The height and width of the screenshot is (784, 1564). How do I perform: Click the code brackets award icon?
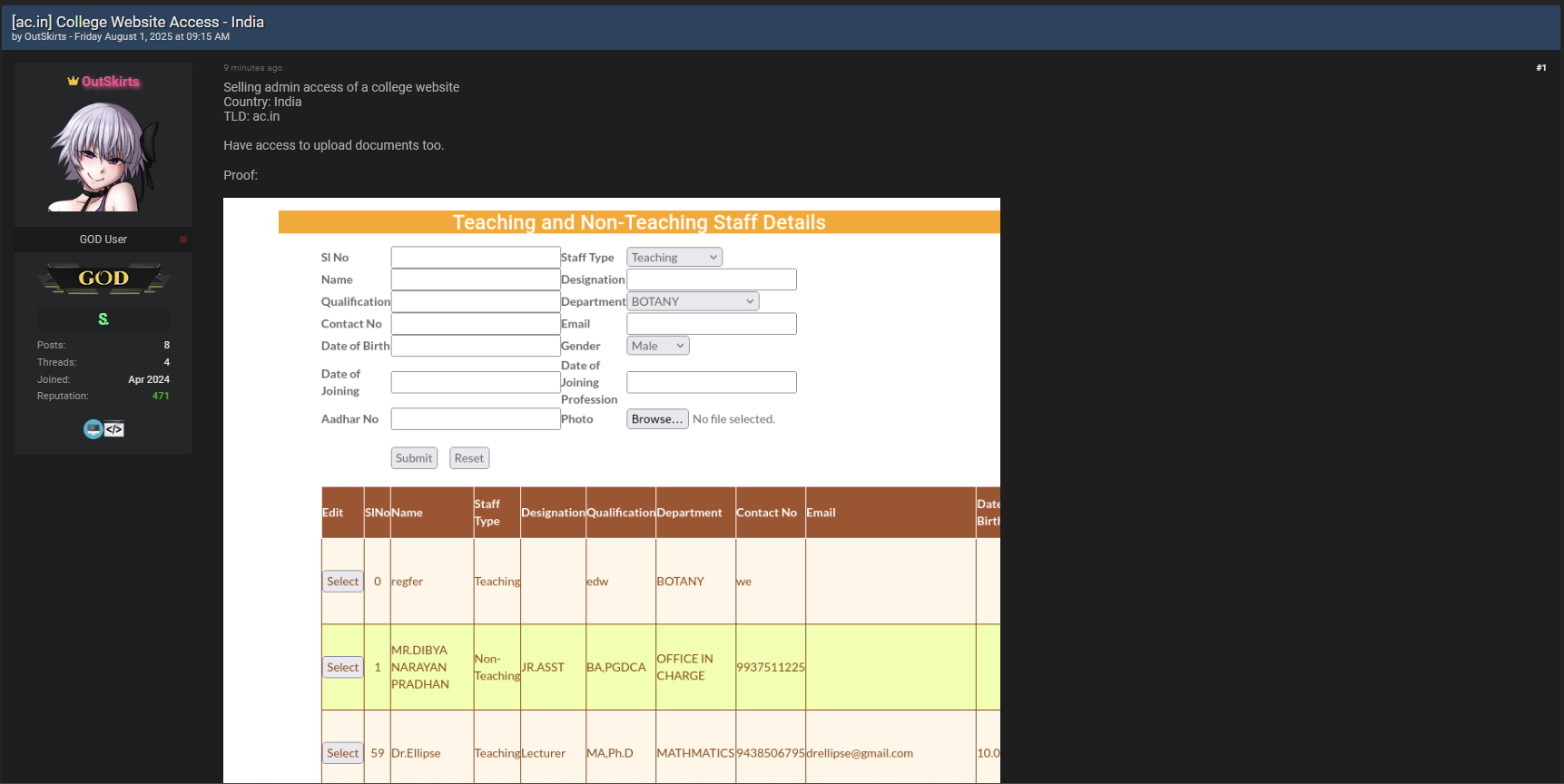tap(114, 429)
